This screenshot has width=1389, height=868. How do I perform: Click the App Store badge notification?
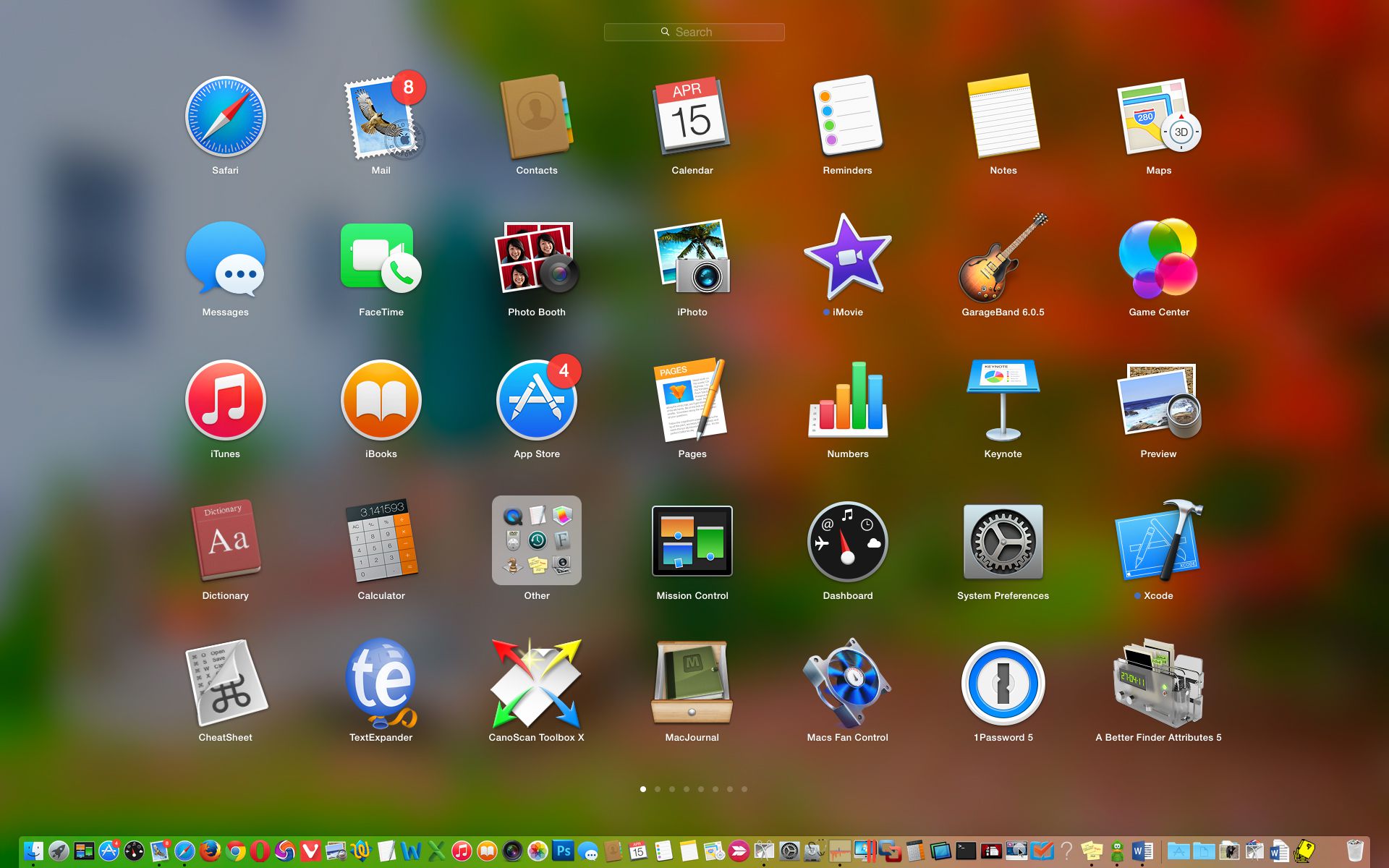click(562, 369)
